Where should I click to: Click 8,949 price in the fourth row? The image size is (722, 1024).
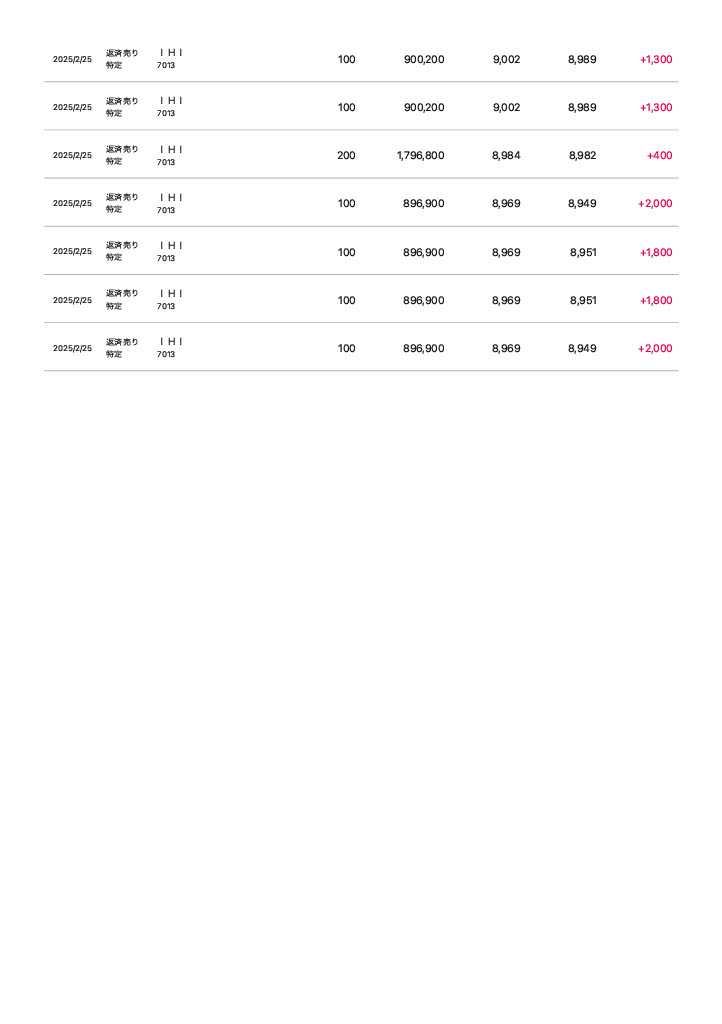[582, 204]
